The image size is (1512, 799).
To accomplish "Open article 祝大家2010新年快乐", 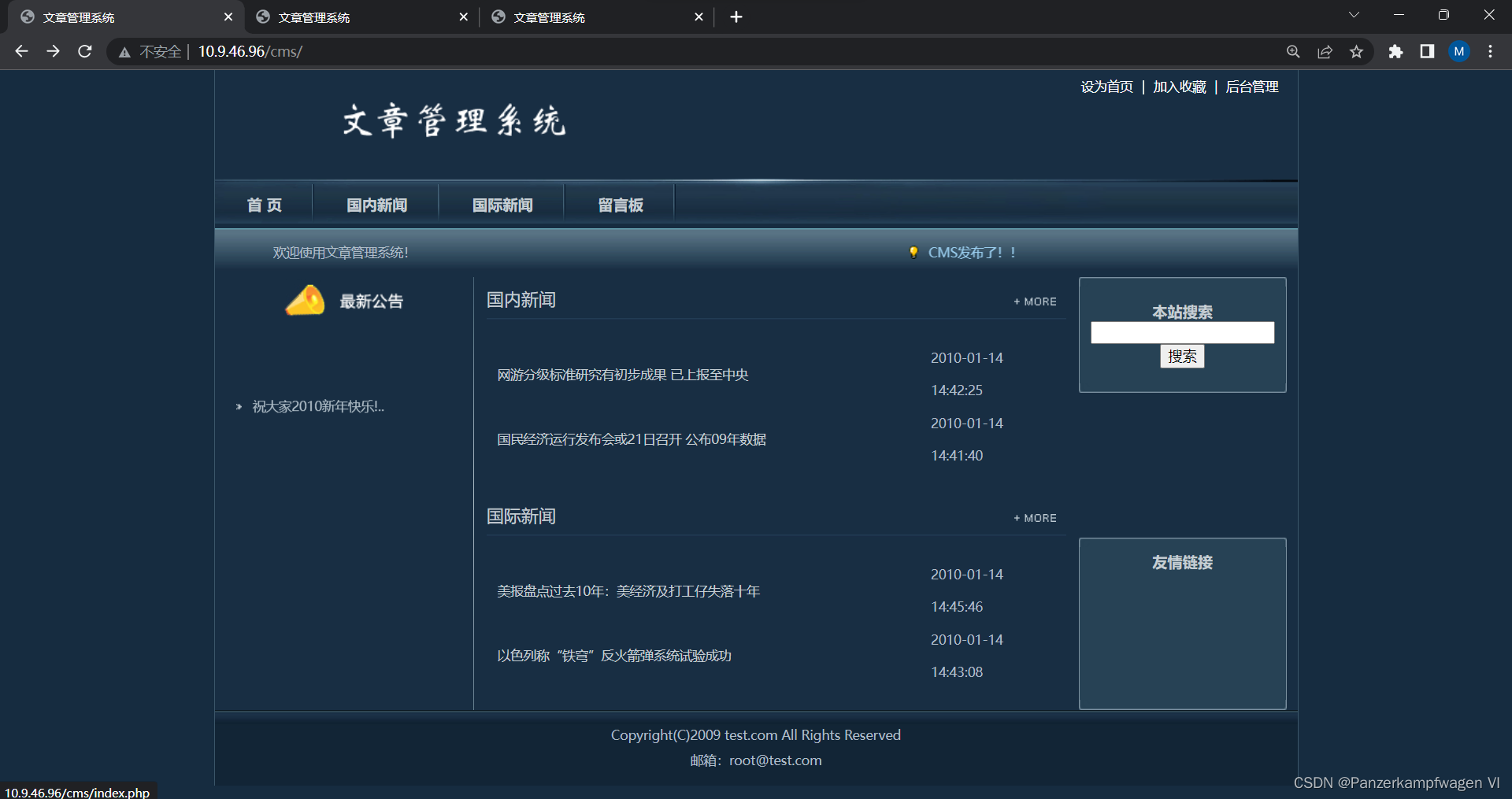I will coord(317,406).
